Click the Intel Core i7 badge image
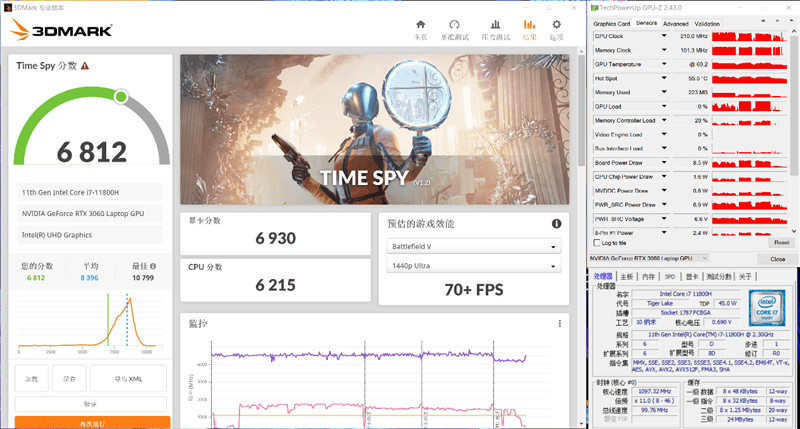800x429 pixels. (x=766, y=308)
